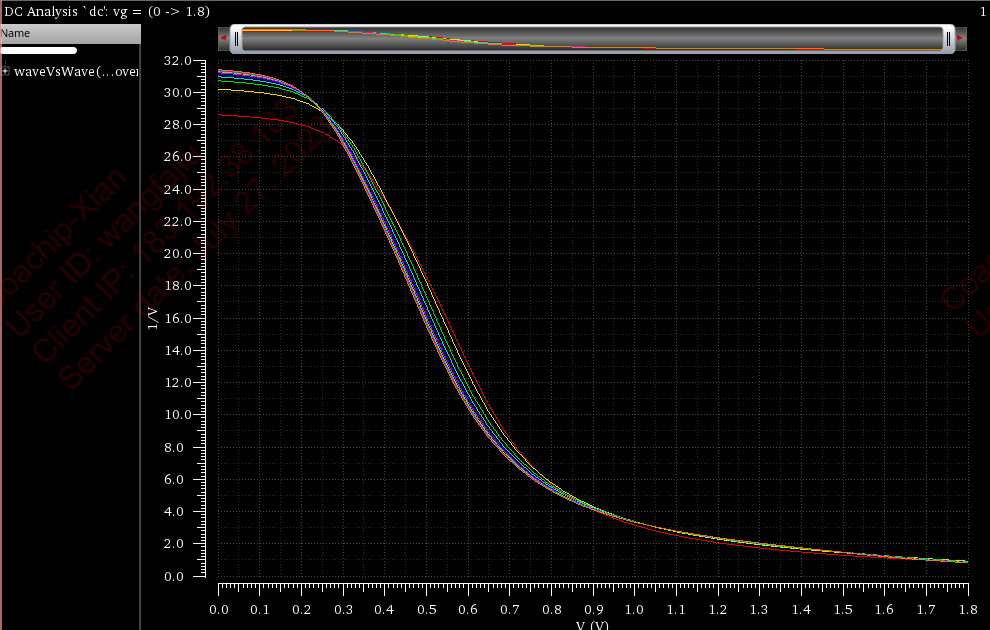This screenshot has width=990, height=630.
Task: Click the left red arrow of zoom bar
Action: coord(223,38)
